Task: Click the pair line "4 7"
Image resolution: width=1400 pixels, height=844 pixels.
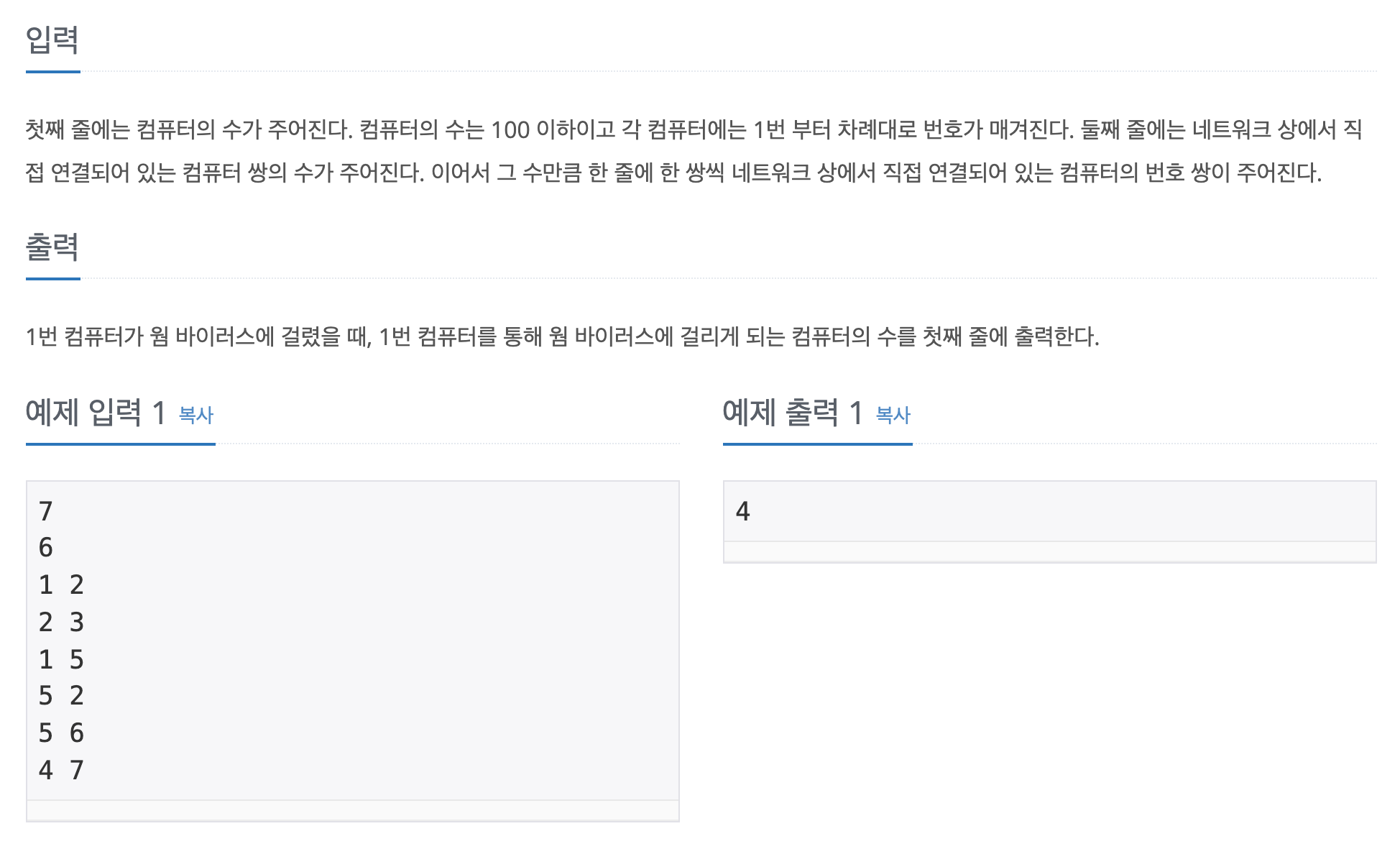Action: point(61,771)
